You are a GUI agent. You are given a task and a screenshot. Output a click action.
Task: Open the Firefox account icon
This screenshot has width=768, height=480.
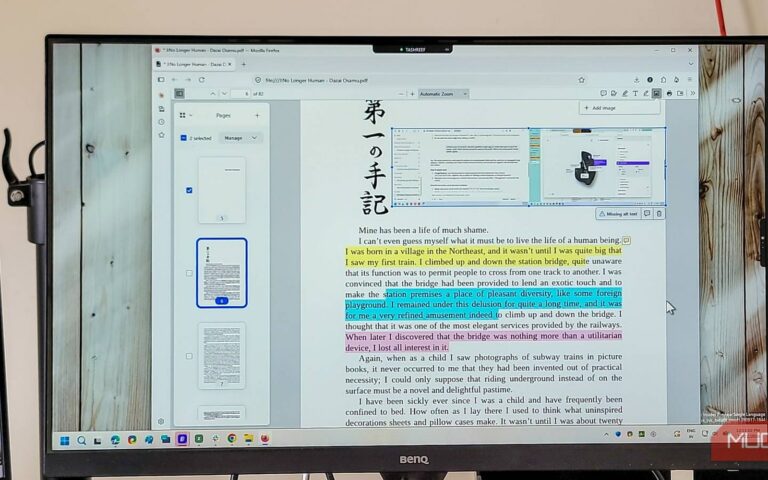(650, 80)
